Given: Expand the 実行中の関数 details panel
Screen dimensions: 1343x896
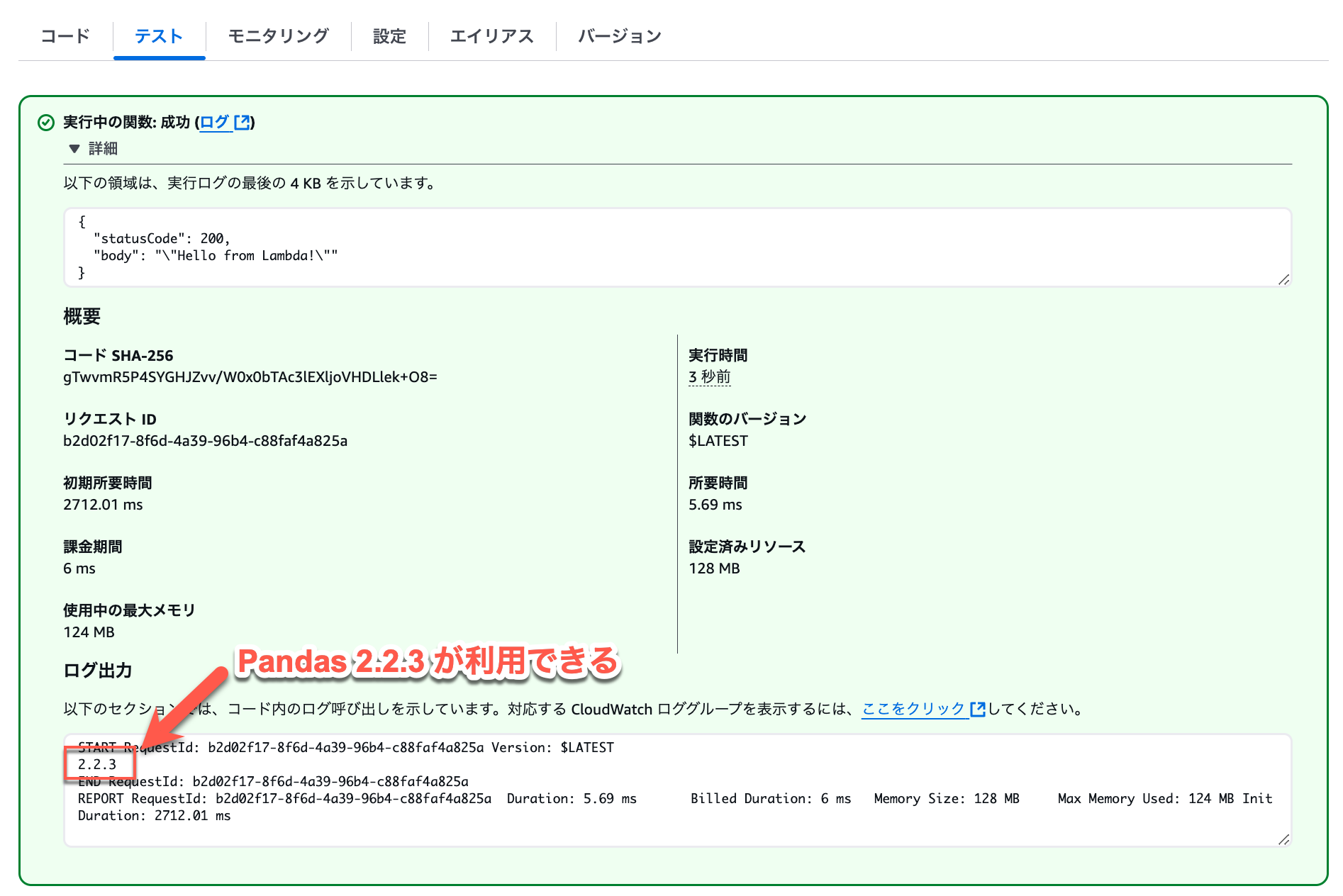Looking at the screenshot, I should (x=101, y=149).
